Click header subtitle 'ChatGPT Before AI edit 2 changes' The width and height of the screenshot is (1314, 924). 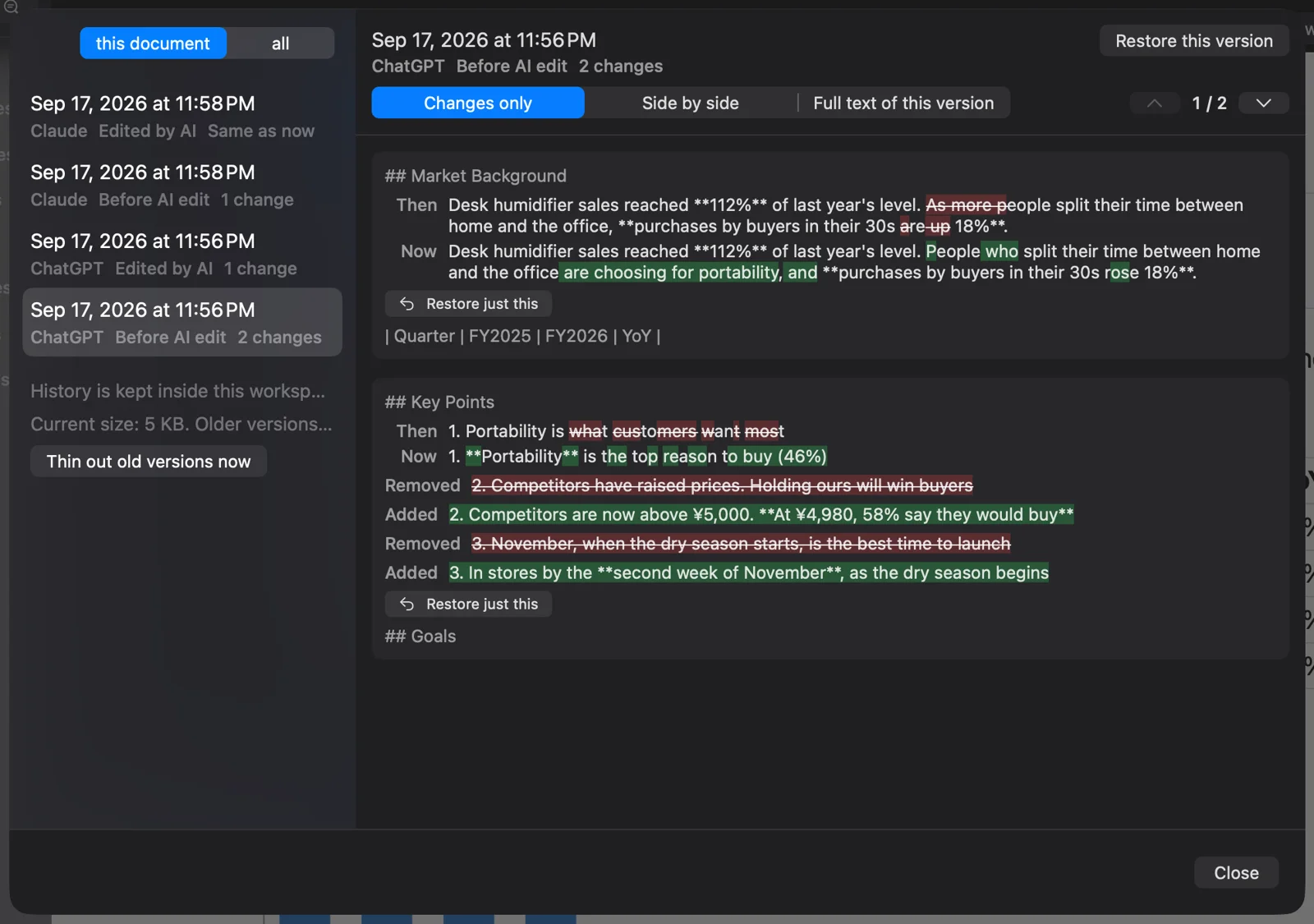coord(517,67)
